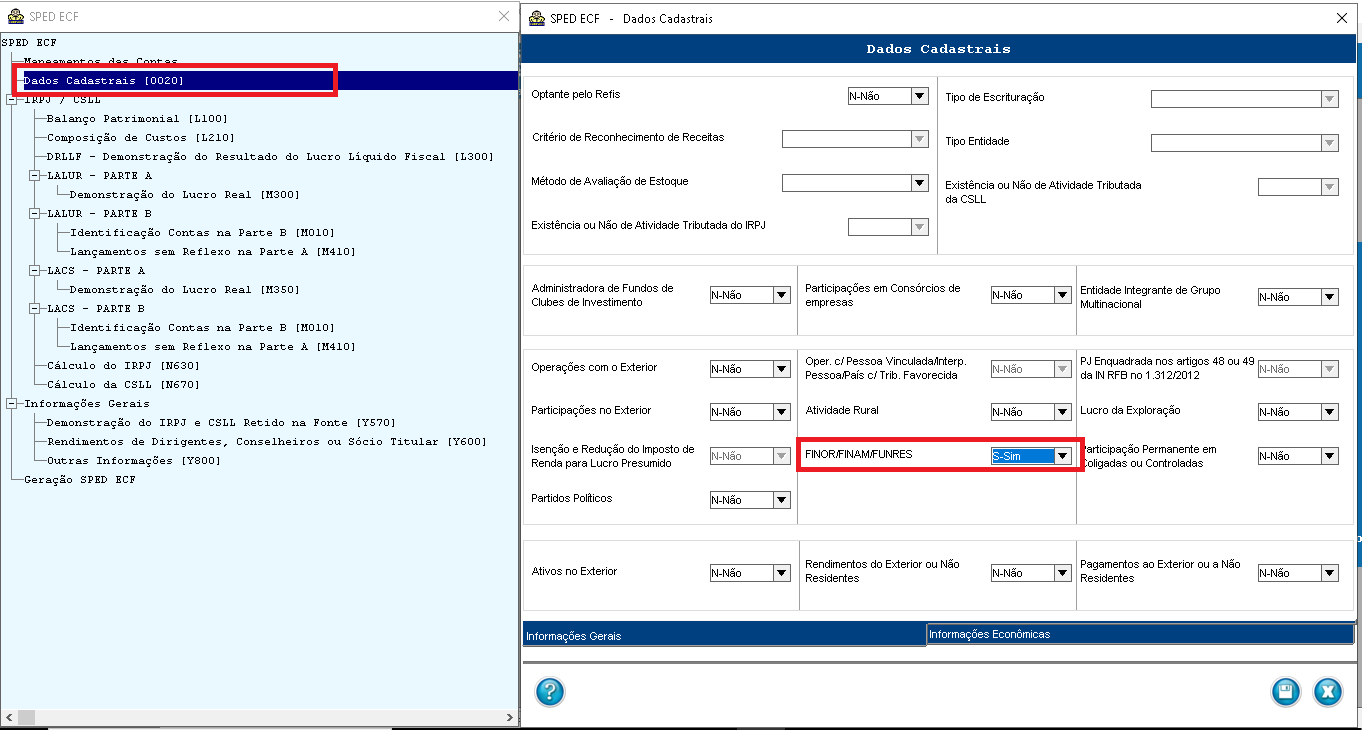Screen dimensions: 1362x730
Task: Switch to the Informações Econômicas tab
Action: [1139, 633]
